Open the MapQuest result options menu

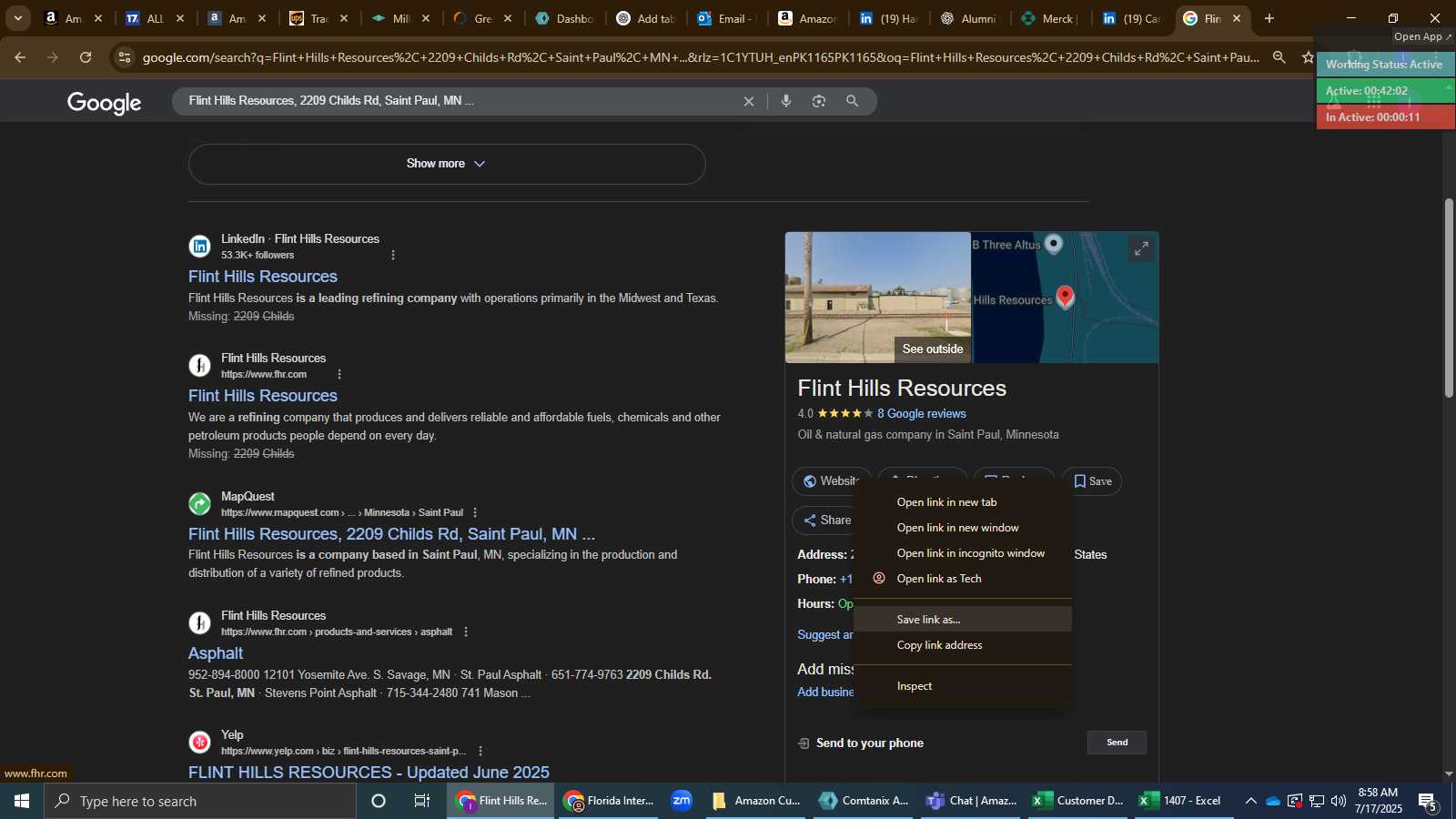pyautogui.click(x=475, y=512)
